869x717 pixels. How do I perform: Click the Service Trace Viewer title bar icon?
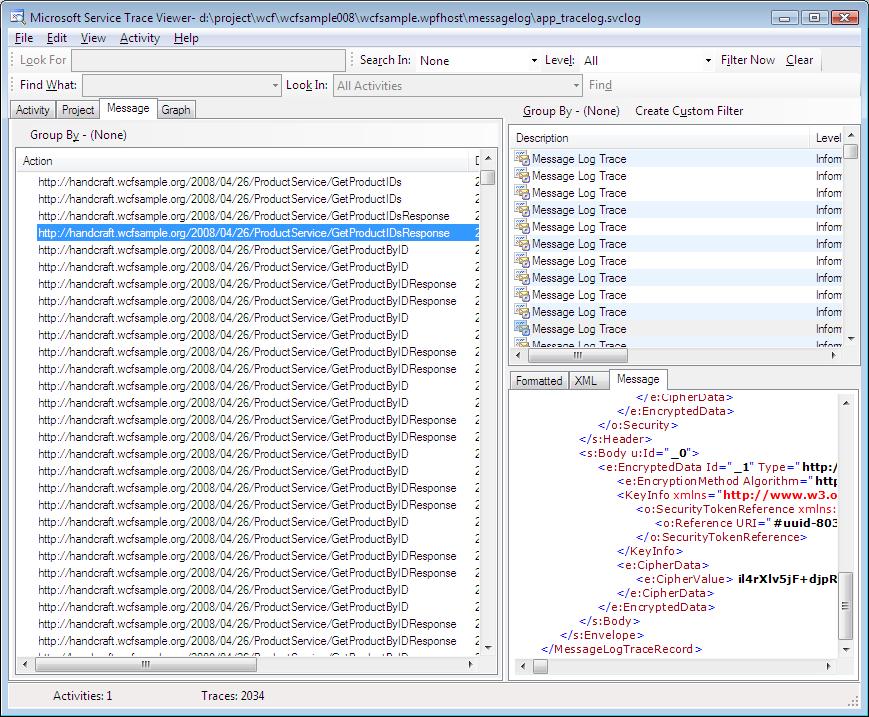18,18
